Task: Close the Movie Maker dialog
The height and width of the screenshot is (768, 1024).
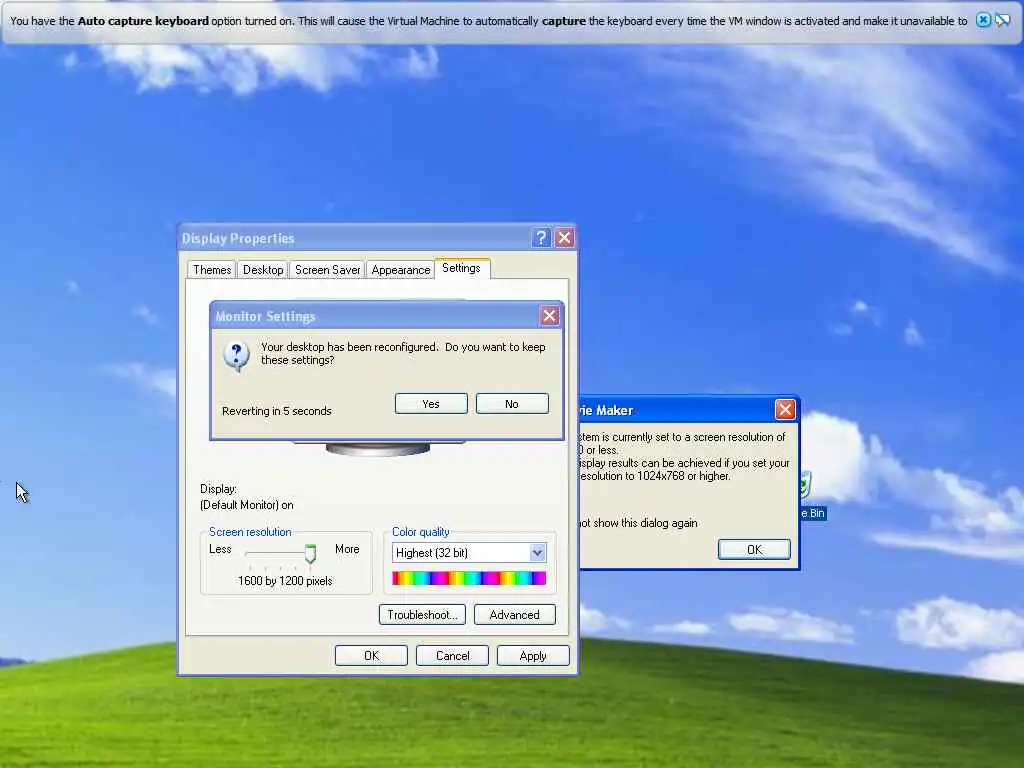Action: coord(785,409)
